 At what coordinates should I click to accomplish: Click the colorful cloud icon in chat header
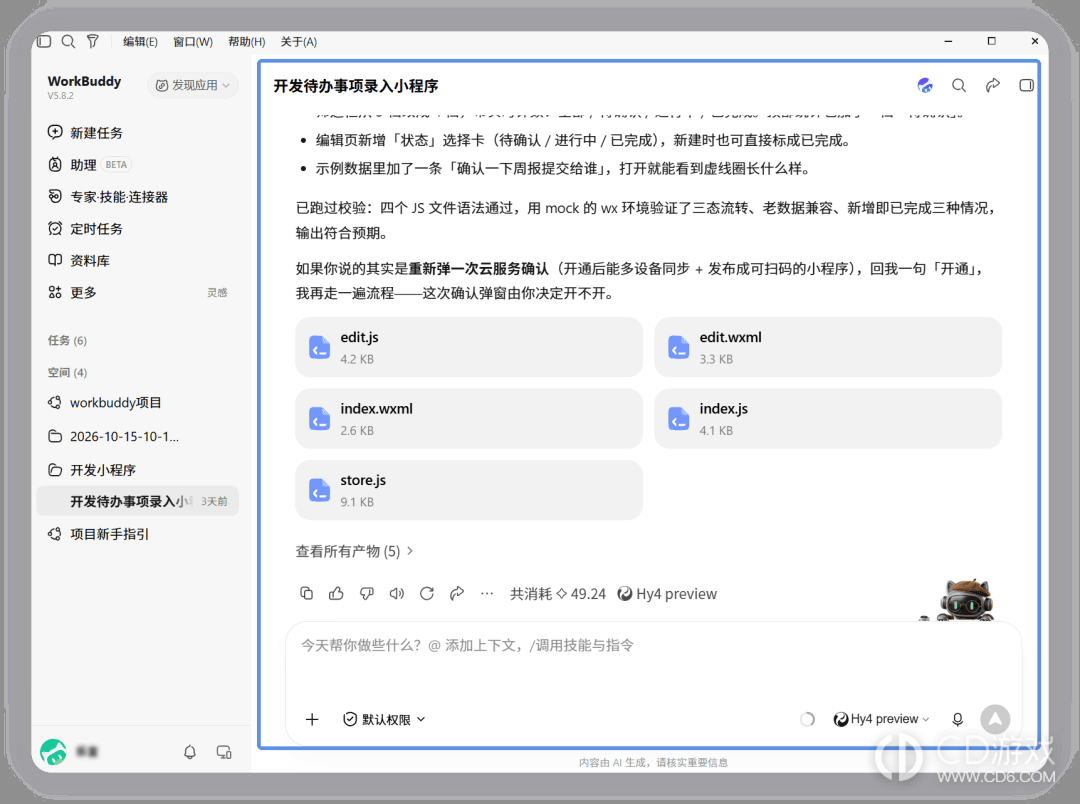pos(925,85)
